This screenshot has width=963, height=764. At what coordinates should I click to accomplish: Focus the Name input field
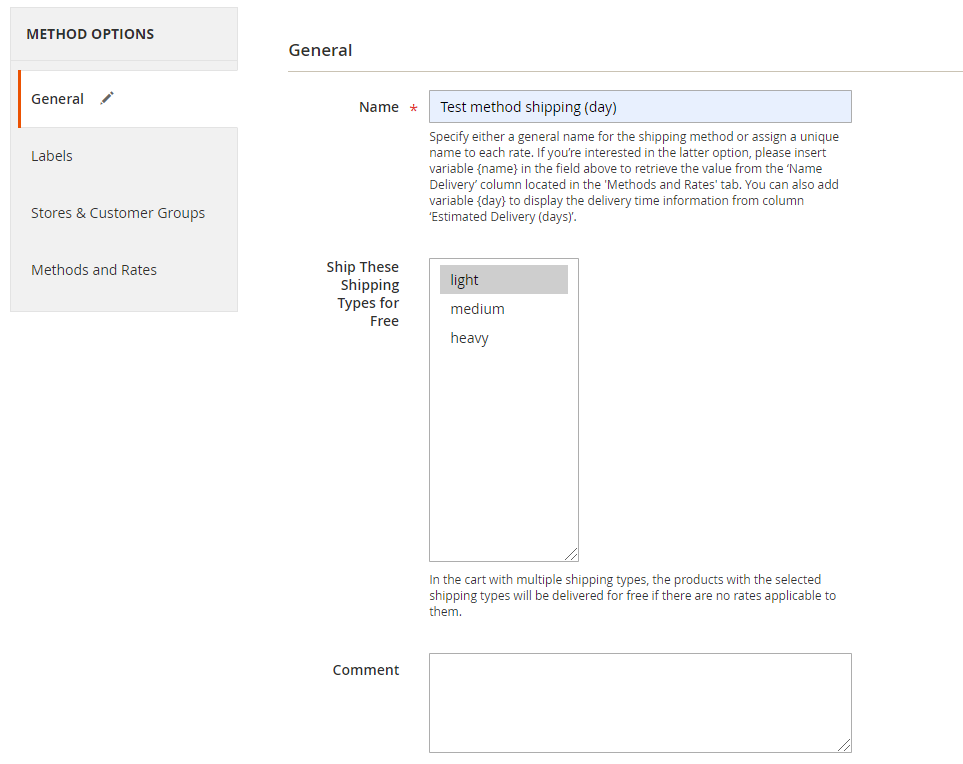[x=640, y=107]
